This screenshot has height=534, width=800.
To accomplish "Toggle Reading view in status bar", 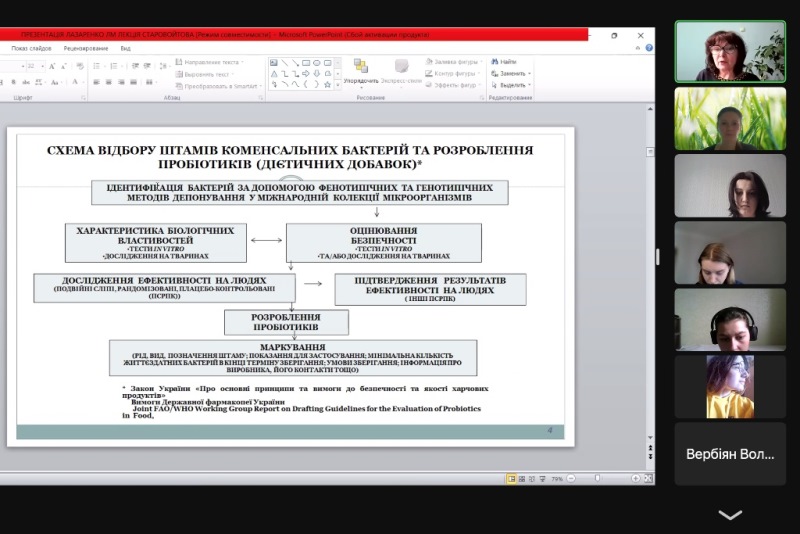I will (531, 479).
